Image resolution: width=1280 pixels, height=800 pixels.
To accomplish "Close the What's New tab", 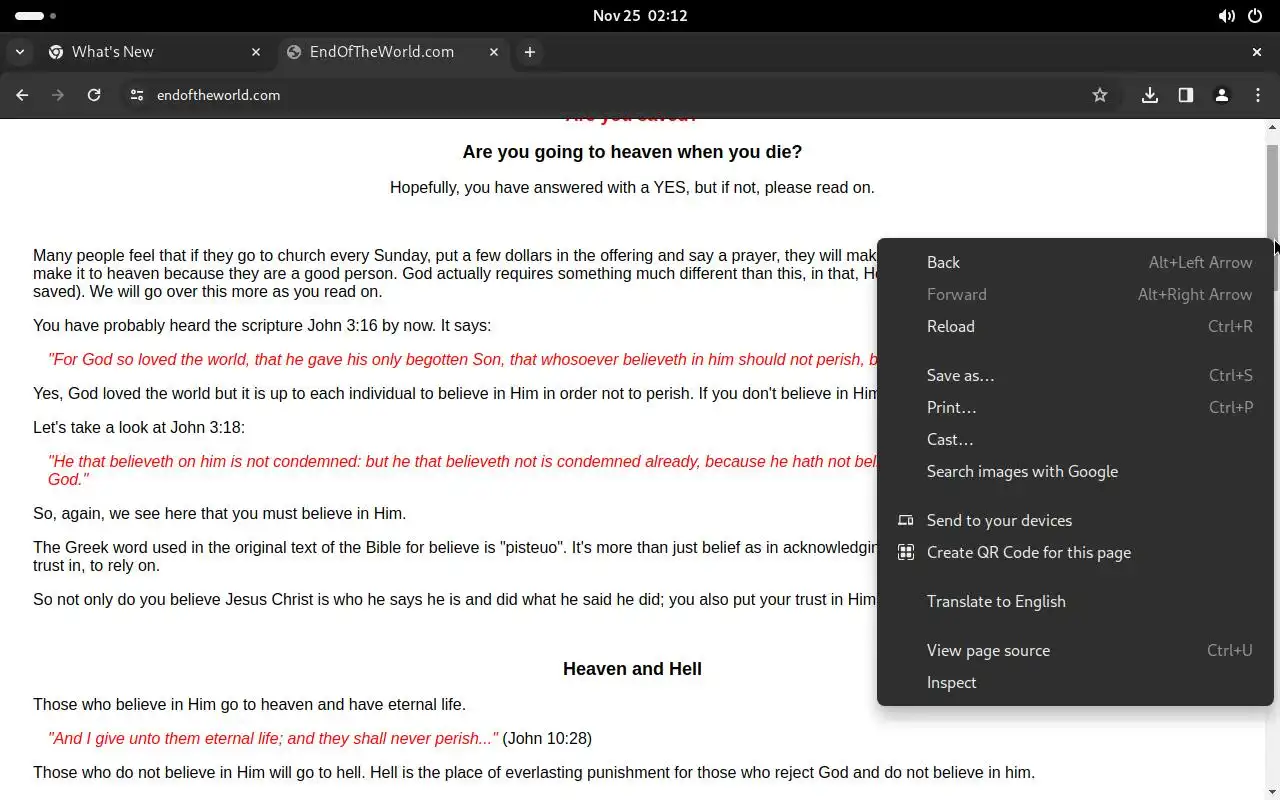I will [256, 52].
